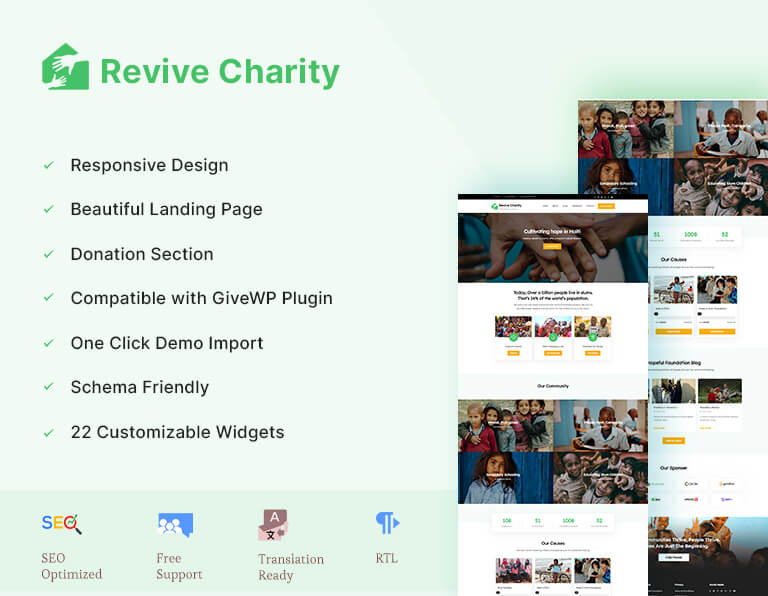Click the checkmark beside GiveWP Plugin line

pos(48,298)
